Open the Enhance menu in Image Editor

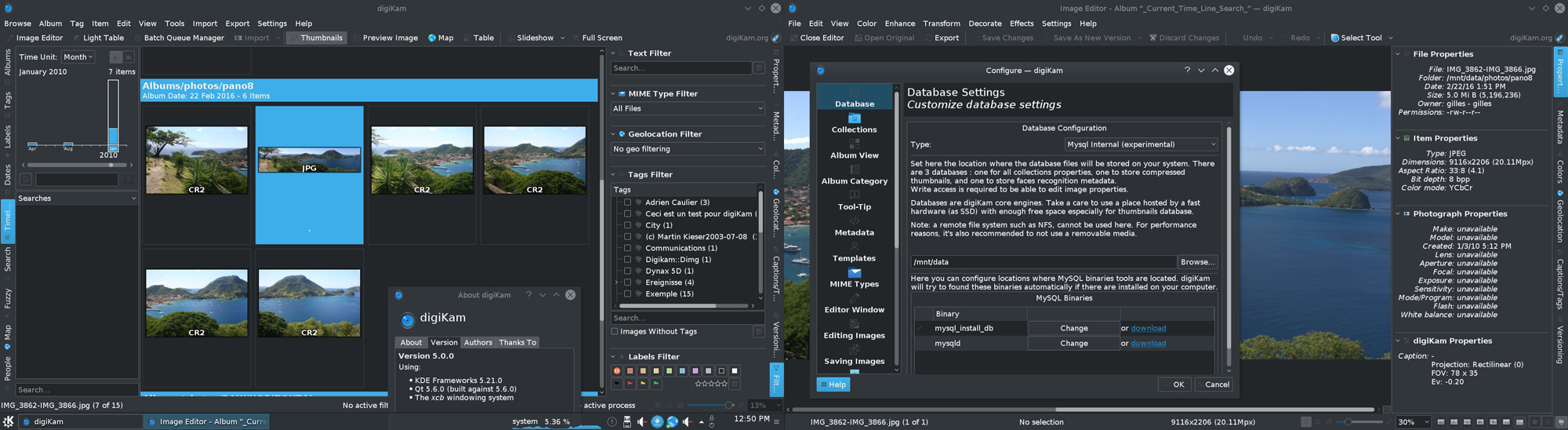coord(900,24)
